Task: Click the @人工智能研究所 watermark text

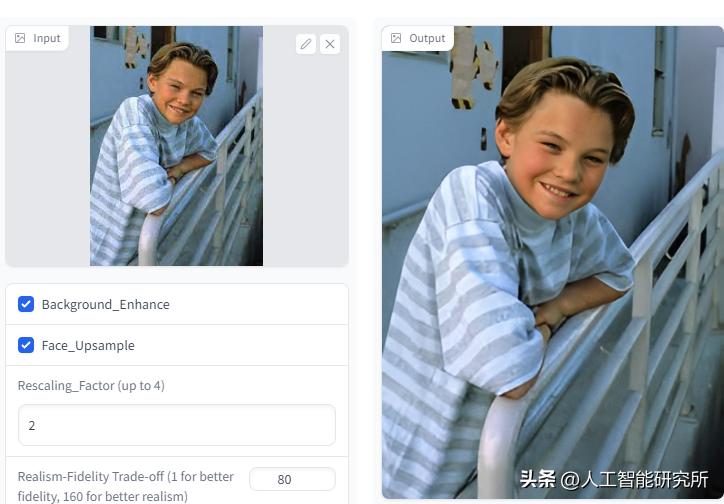Action: pyautogui.click(x=634, y=480)
